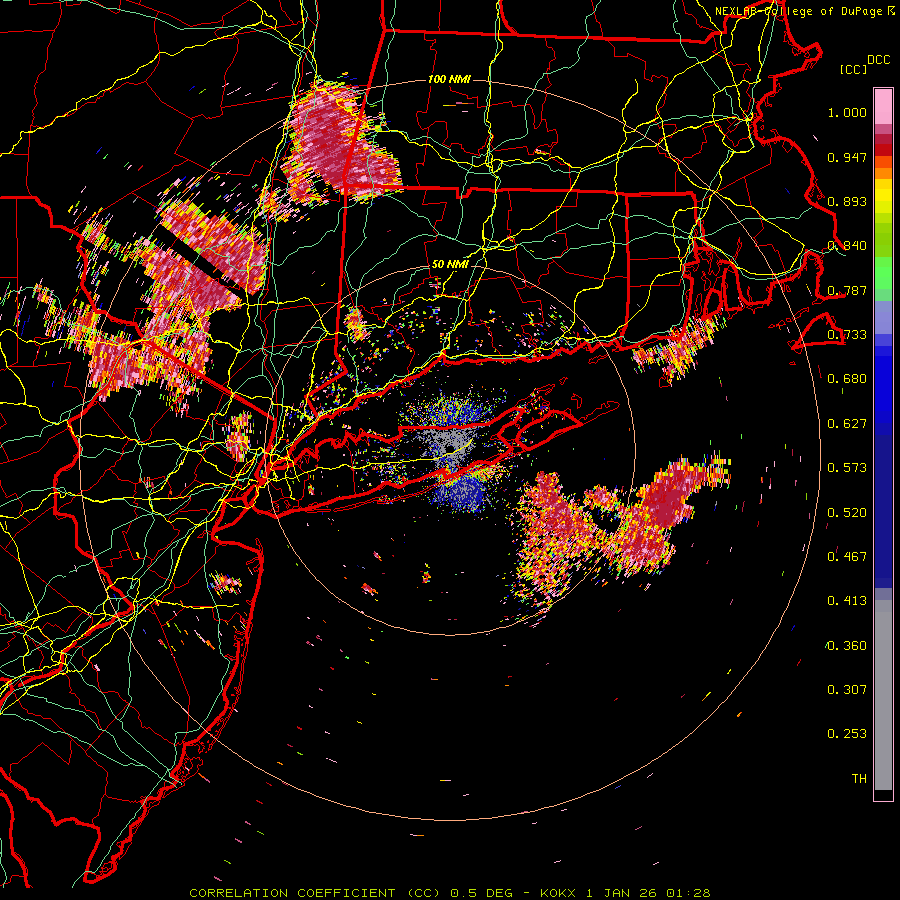Pick the bright green segment of color bar
Image resolution: width=900 pixels, height=900 pixels.
pyautogui.click(x=883, y=274)
